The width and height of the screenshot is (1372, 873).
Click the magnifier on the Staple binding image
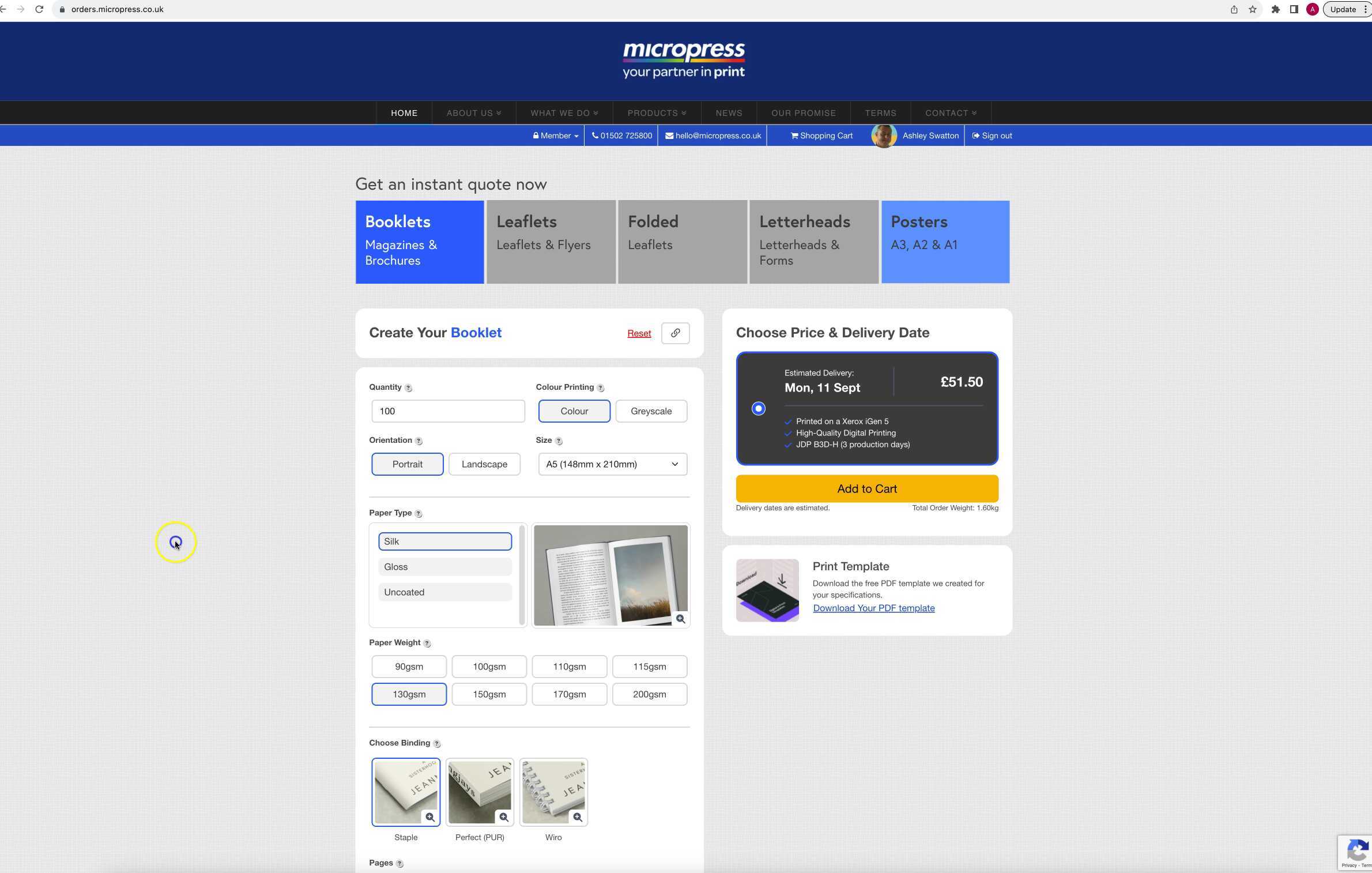[431, 817]
